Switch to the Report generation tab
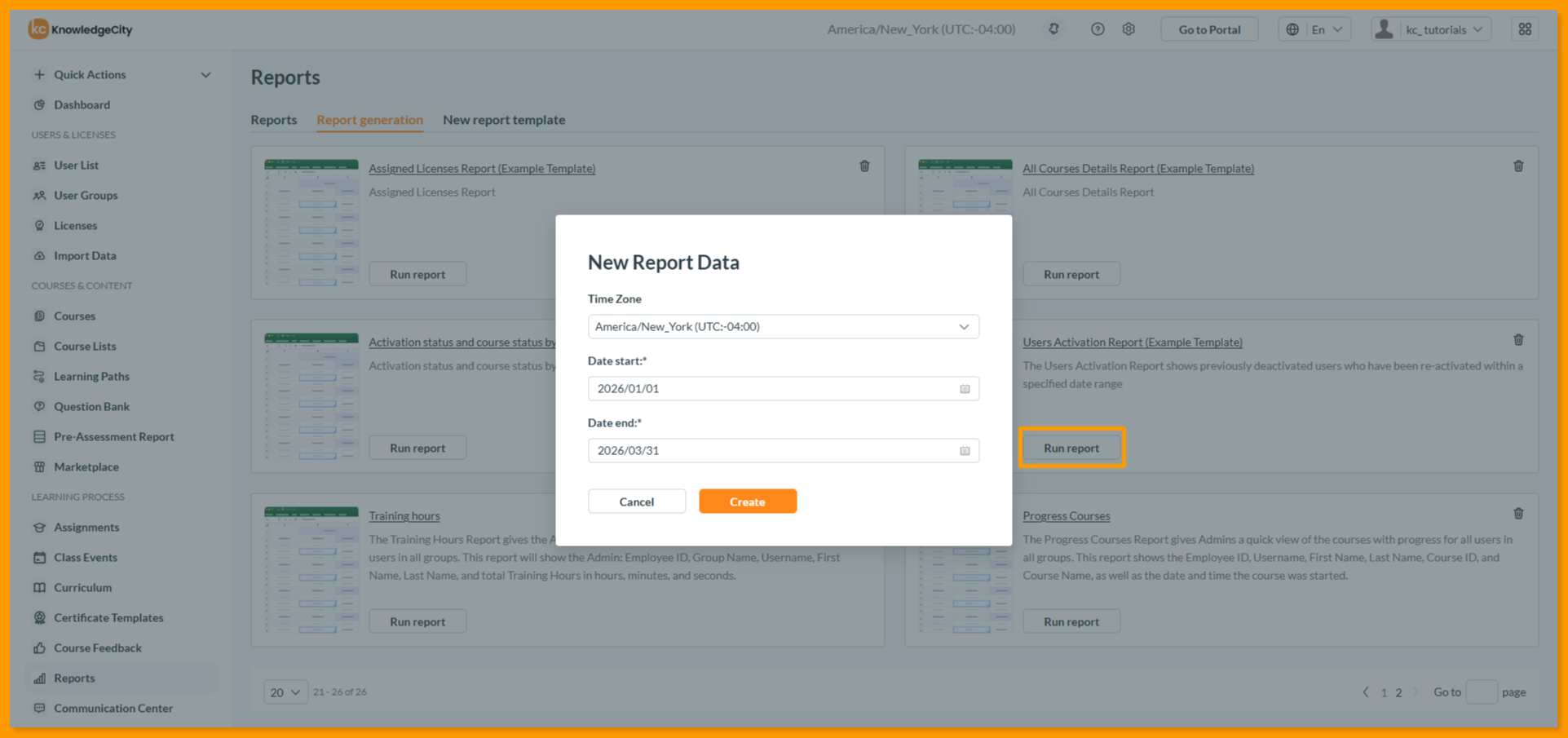Viewport: 1568px width, 738px height. [x=369, y=120]
